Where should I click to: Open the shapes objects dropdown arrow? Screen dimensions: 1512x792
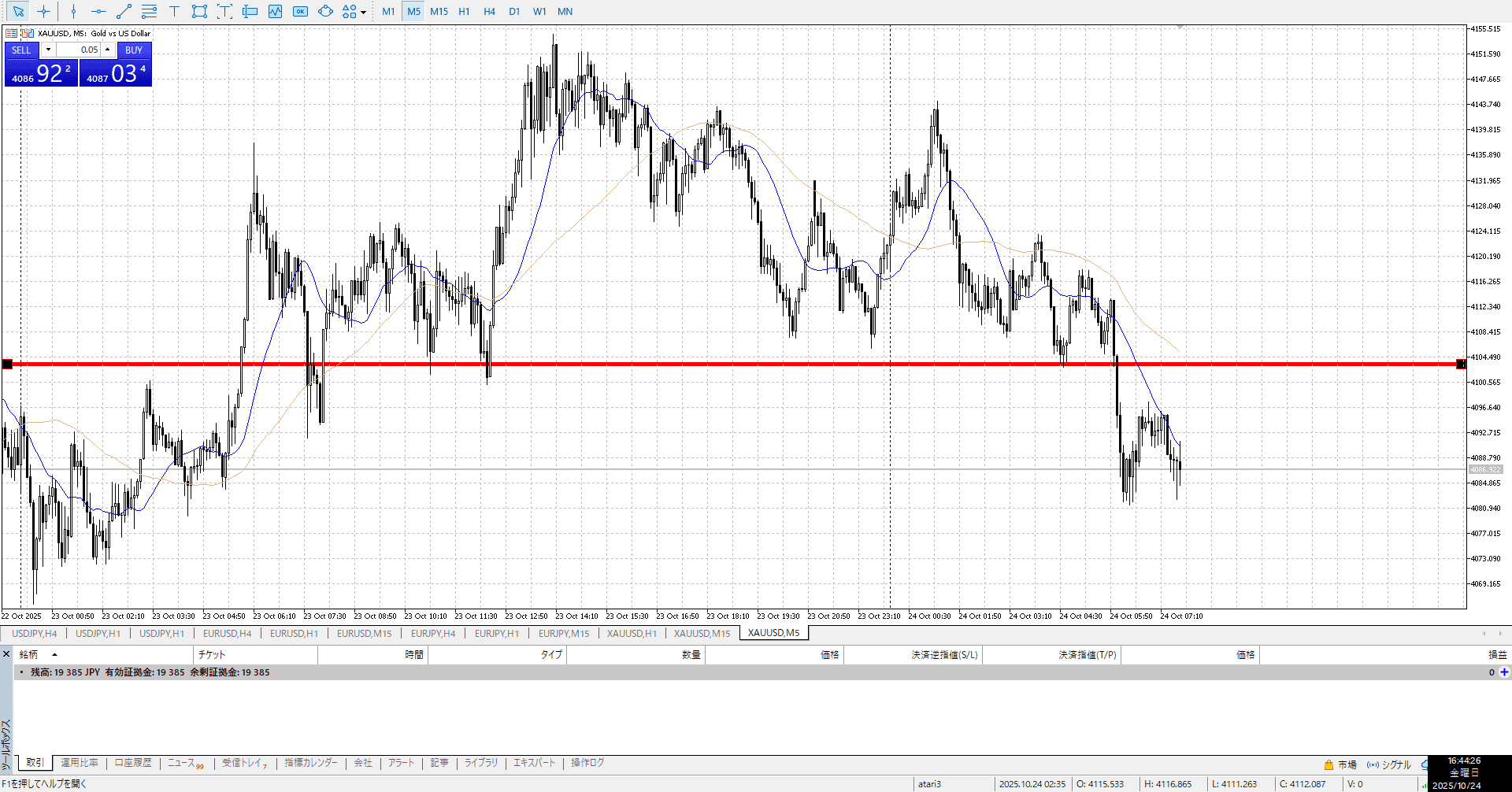pyautogui.click(x=363, y=12)
